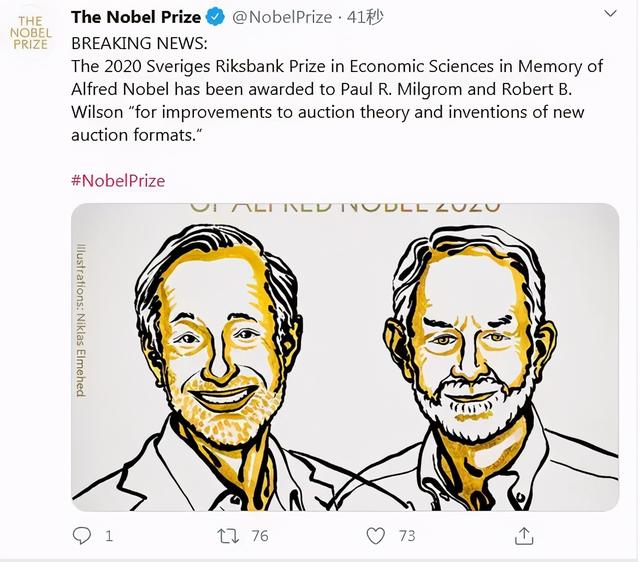Open the @NobelPrize handle link
Viewport: 640px width, 562px height.
coord(282,17)
